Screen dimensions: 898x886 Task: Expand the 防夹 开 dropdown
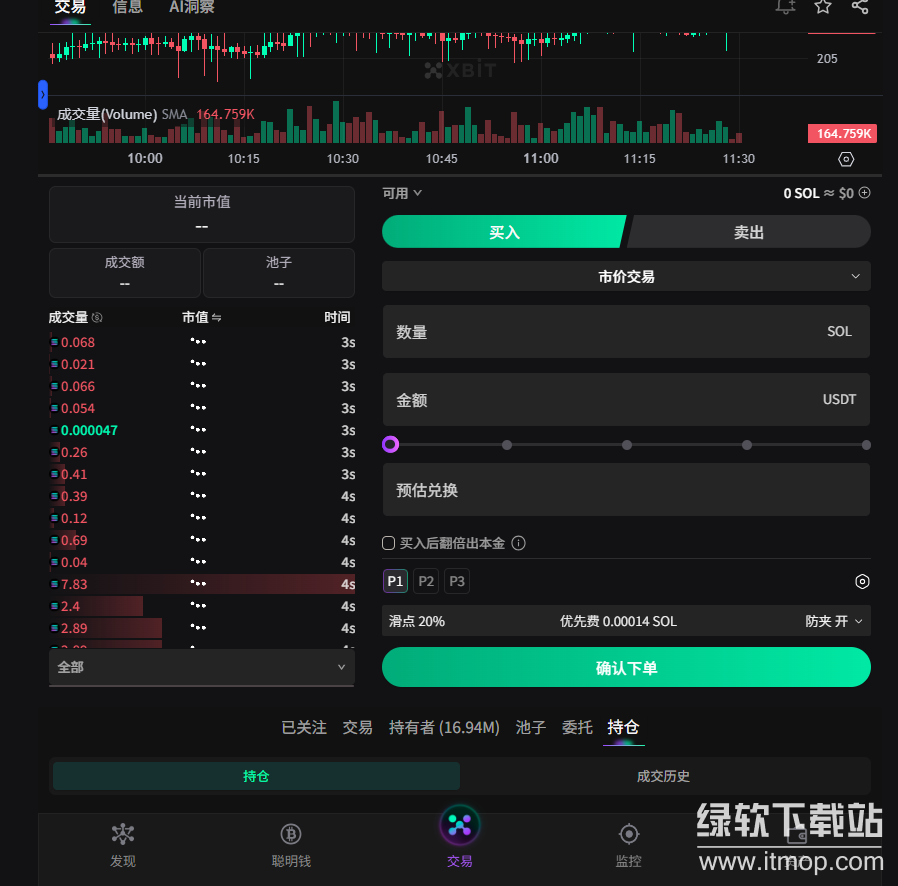point(836,621)
